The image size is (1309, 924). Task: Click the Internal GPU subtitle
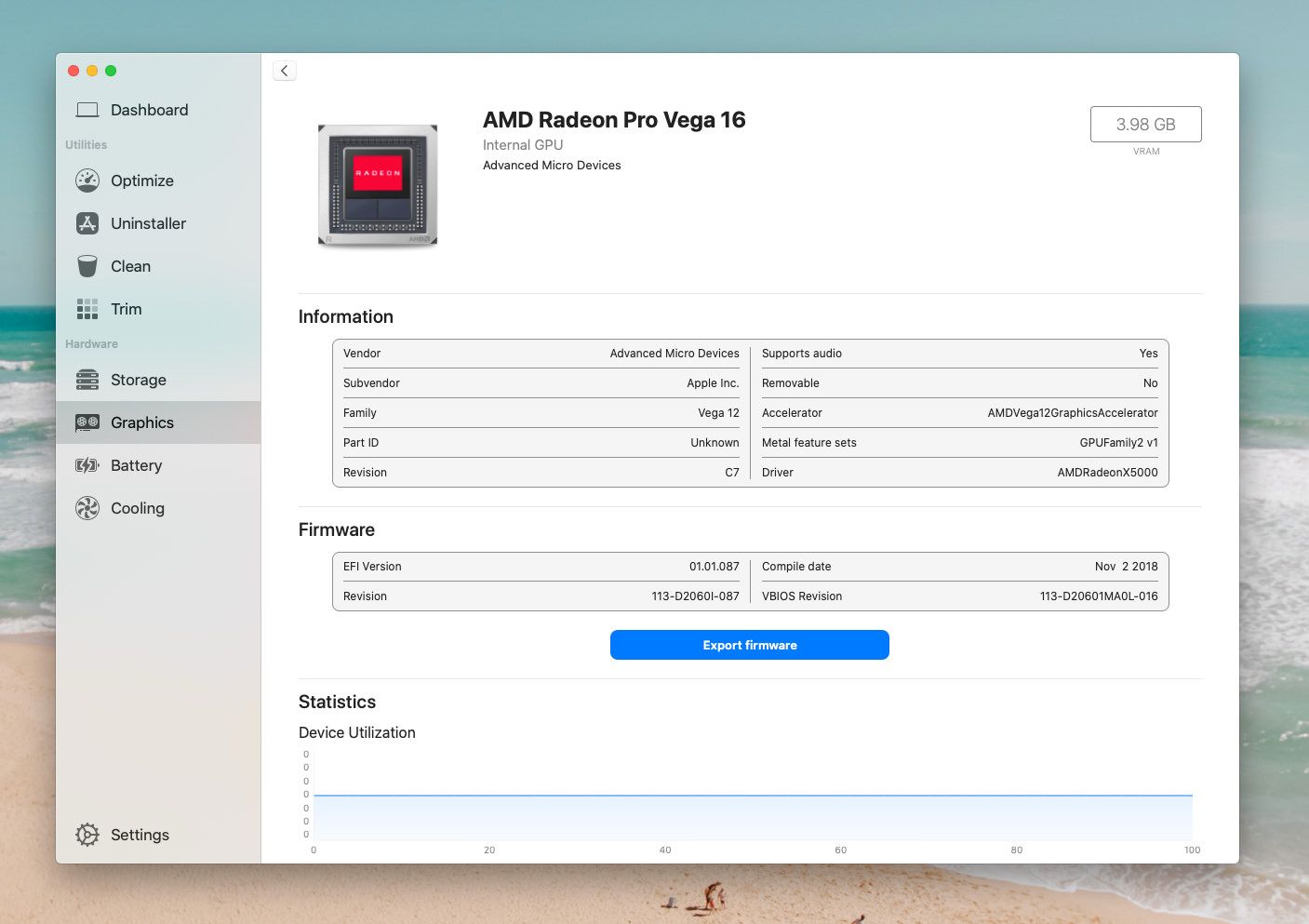[x=523, y=145]
